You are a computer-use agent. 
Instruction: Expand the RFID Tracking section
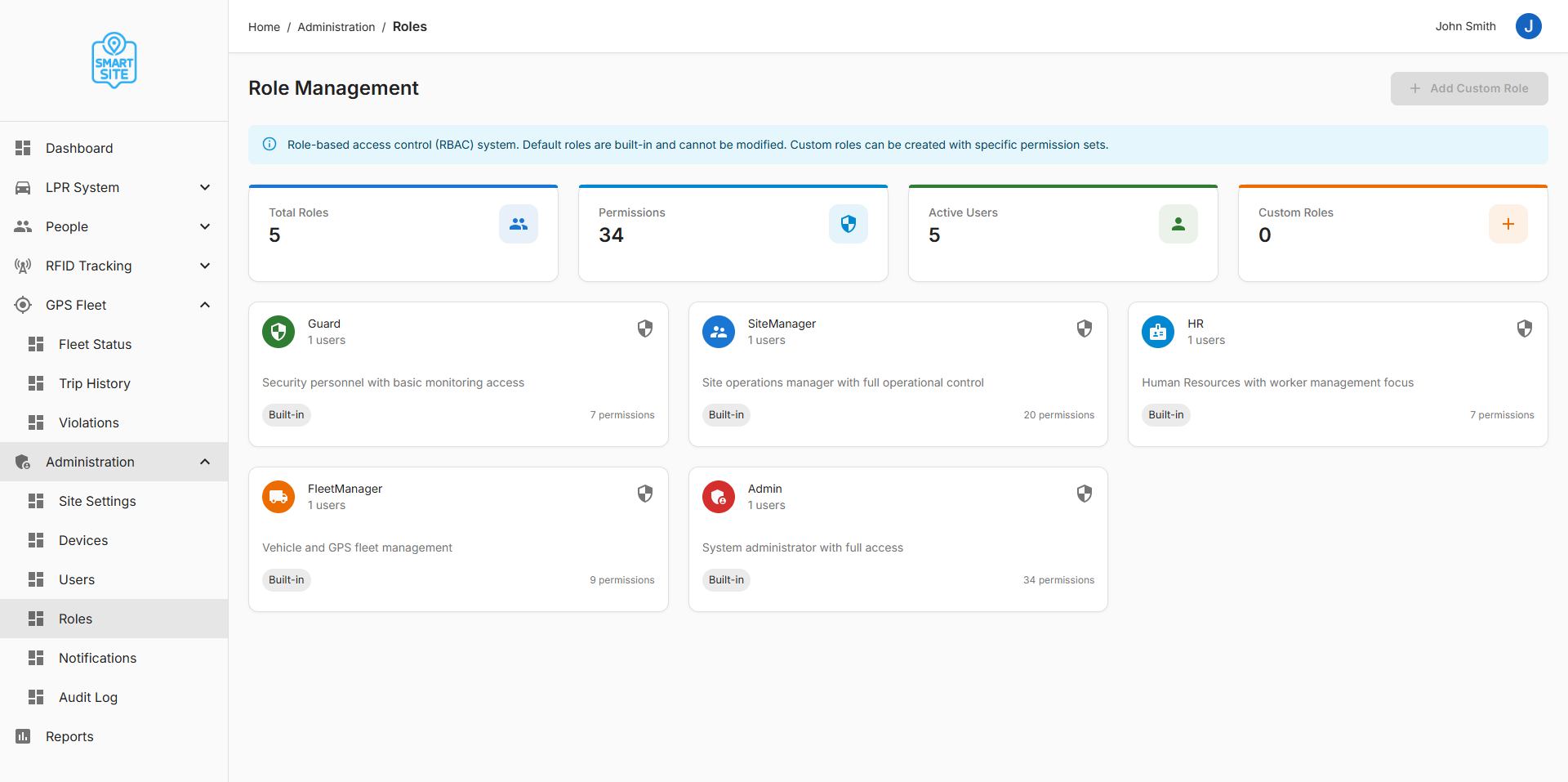click(x=205, y=266)
